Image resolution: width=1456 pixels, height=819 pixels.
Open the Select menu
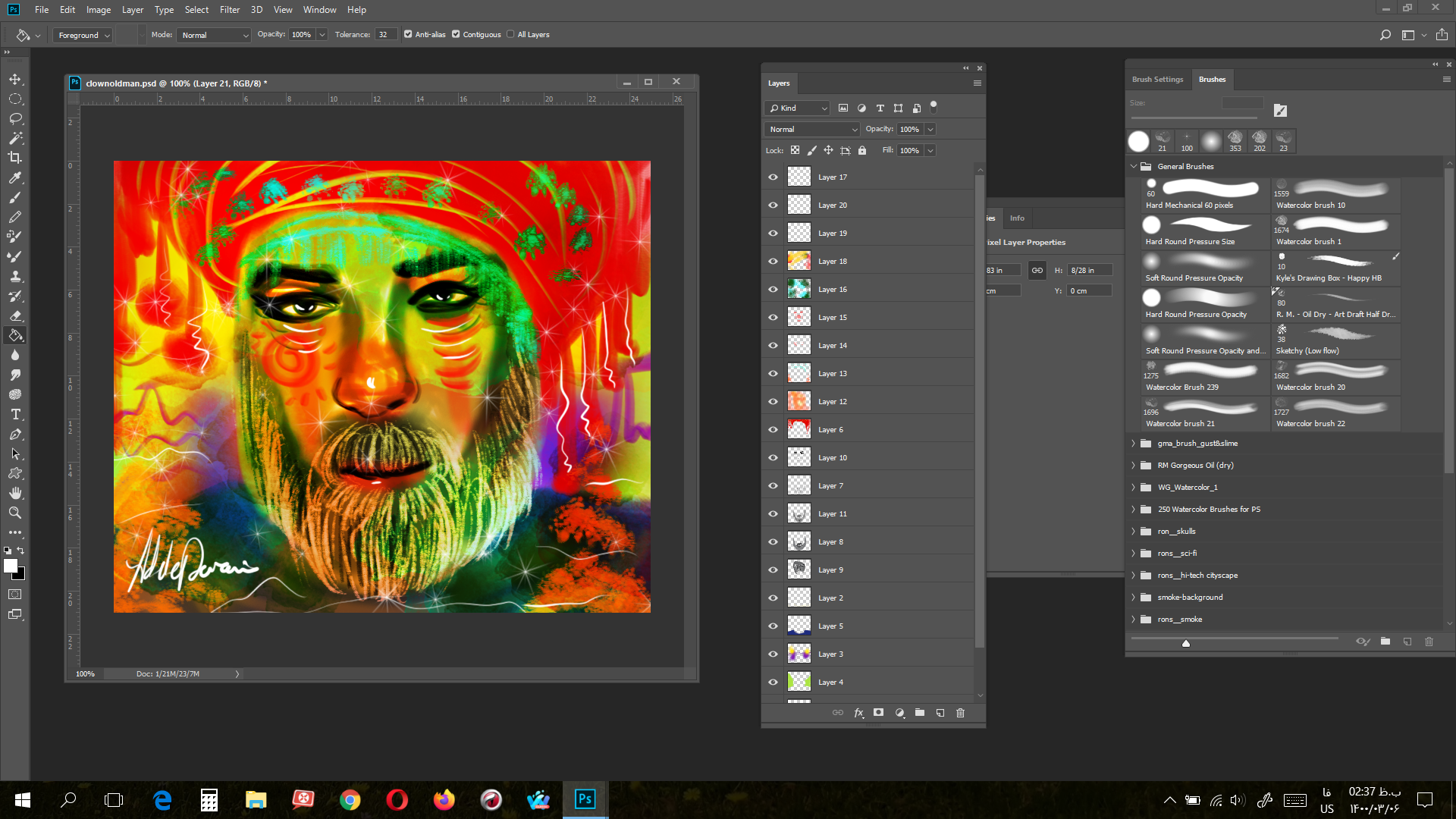tap(196, 10)
